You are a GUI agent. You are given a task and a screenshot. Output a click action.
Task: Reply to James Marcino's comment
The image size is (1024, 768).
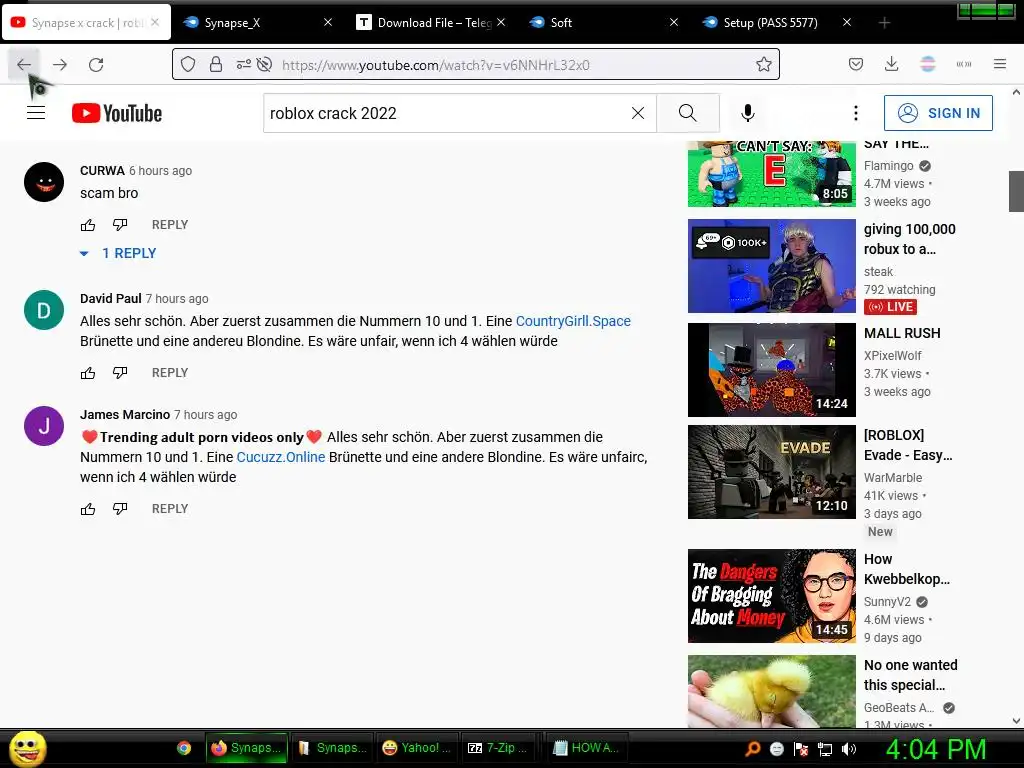click(170, 509)
